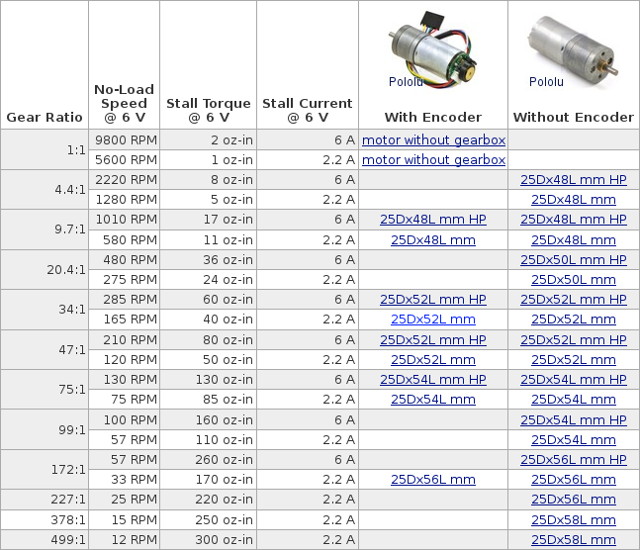Open Without Encoder 25Dx52L mm HP link, 210 RPM row

tap(573, 340)
